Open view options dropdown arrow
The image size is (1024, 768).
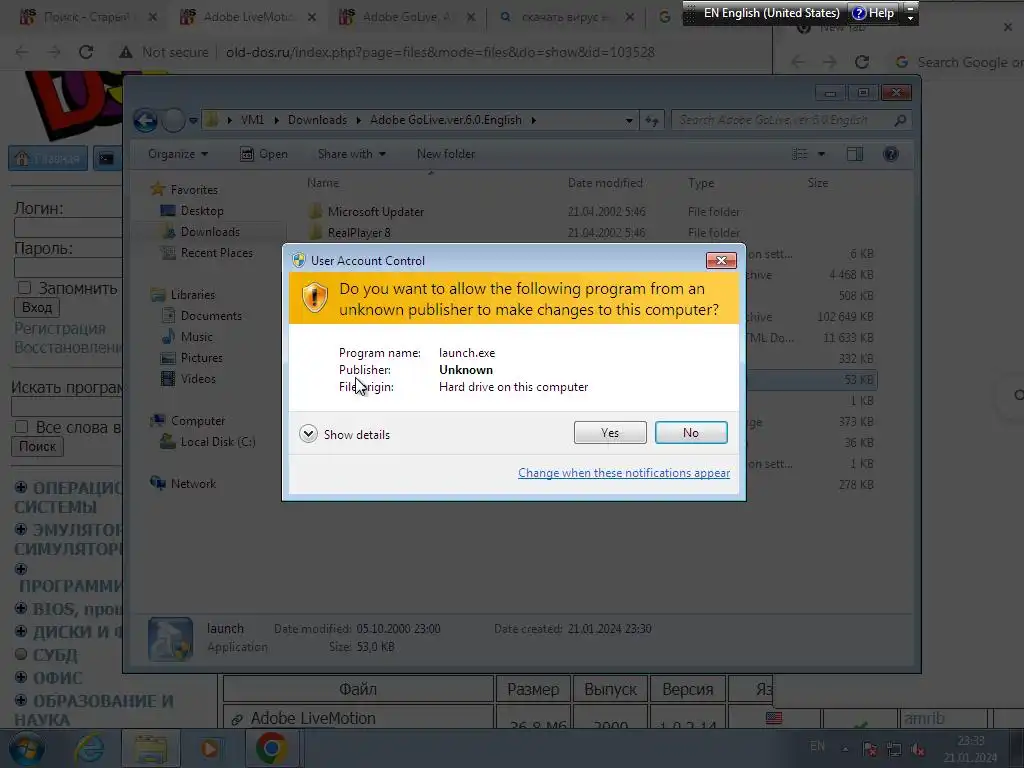pos(822,154)
